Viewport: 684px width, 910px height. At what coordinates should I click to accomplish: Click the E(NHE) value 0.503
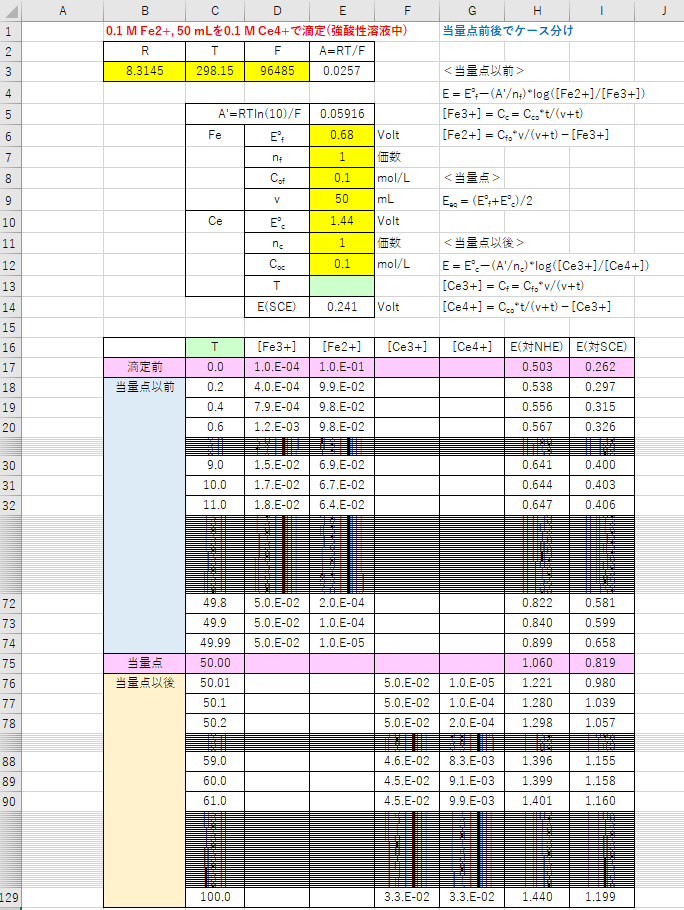tap(537, 367)
